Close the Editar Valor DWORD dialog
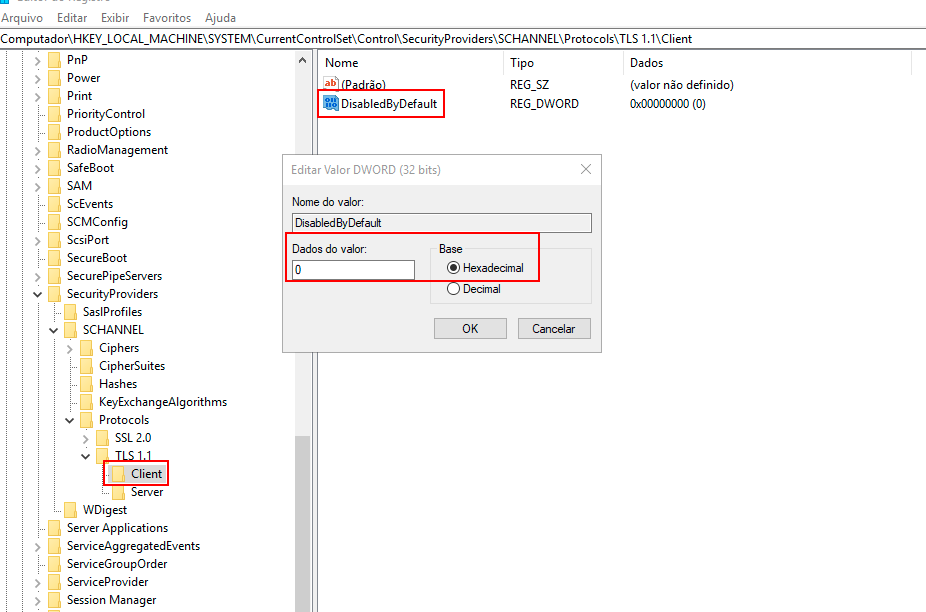 [586, 170]
